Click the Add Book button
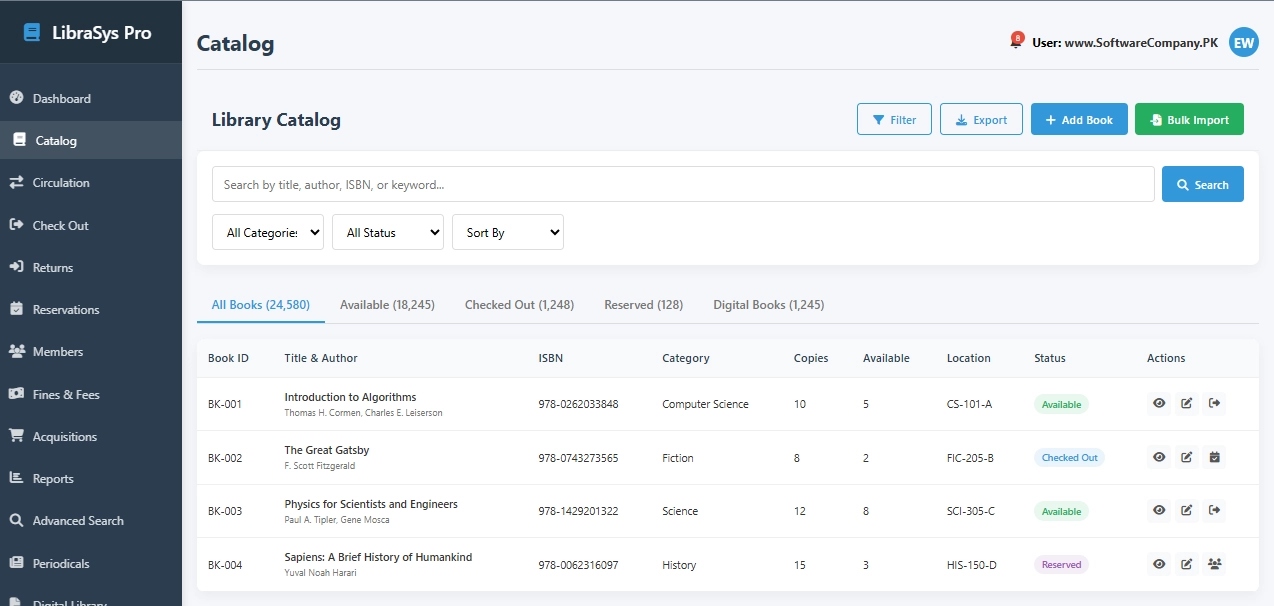Screen dimensions: 1274x606 [1079, 118]
